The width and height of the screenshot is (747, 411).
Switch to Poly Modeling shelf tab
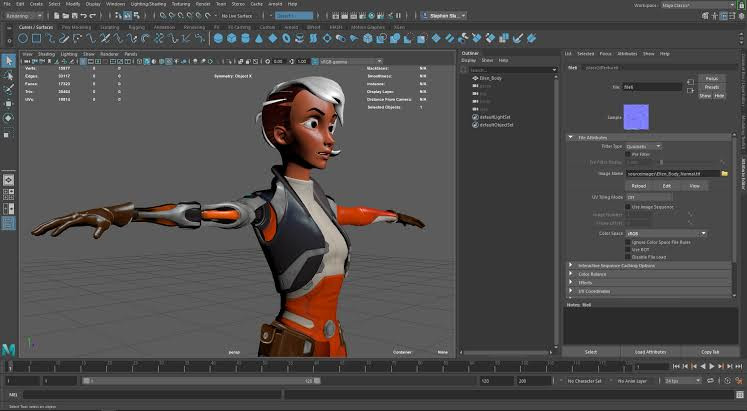[x=76, y=27]
